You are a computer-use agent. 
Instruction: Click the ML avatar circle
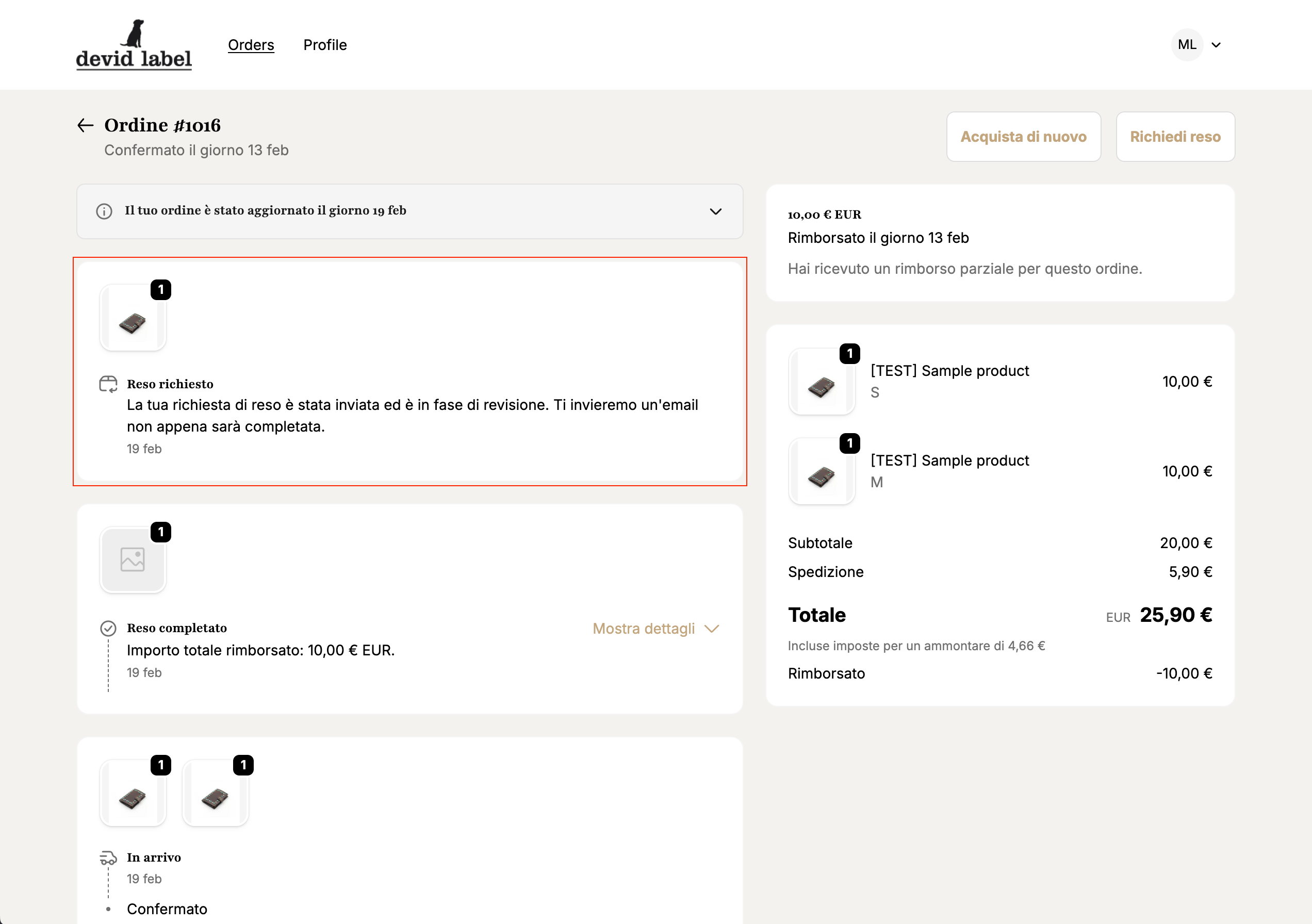tap(1187, 44)
